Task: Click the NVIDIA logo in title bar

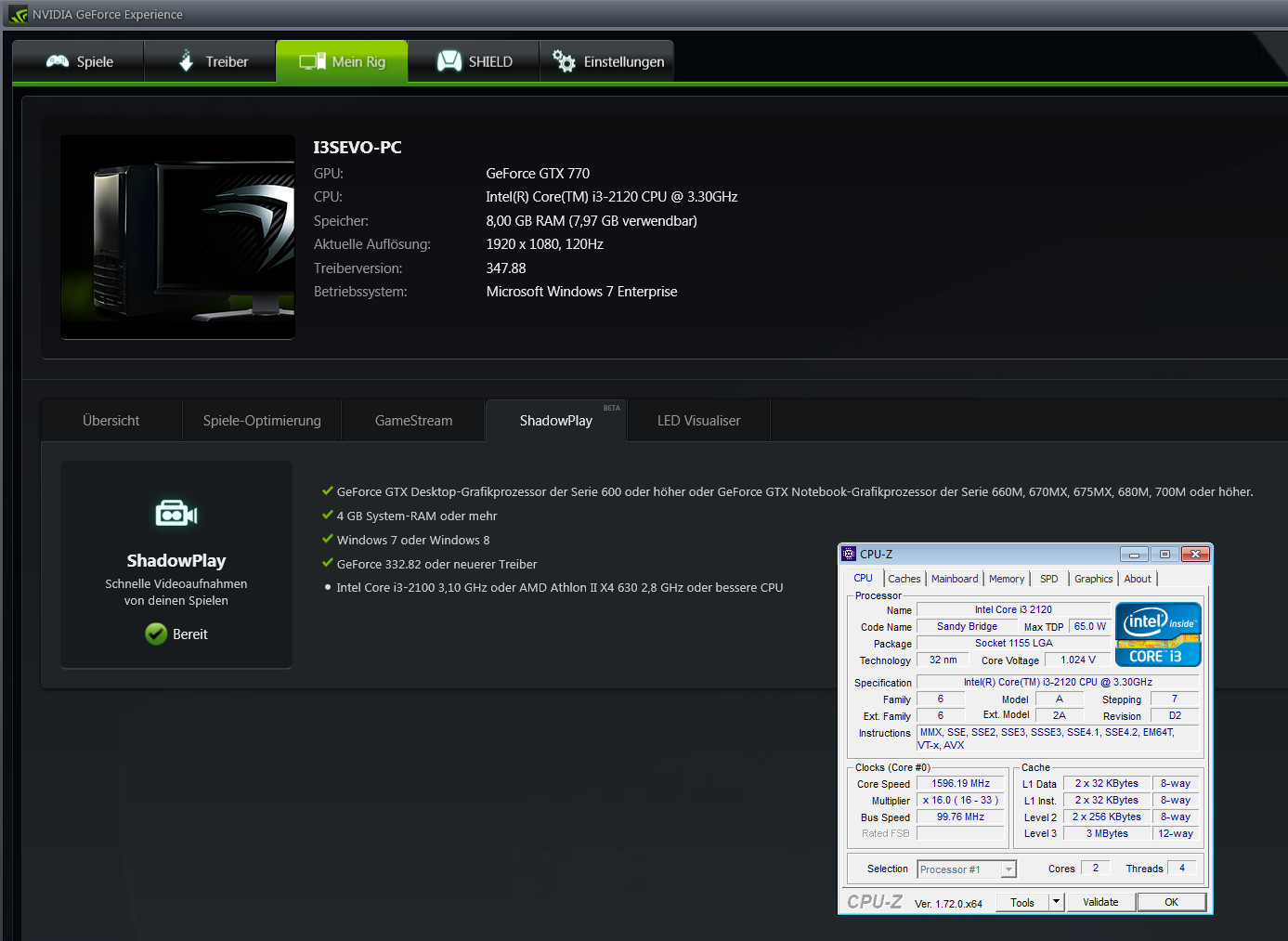Action: (19, 15)
